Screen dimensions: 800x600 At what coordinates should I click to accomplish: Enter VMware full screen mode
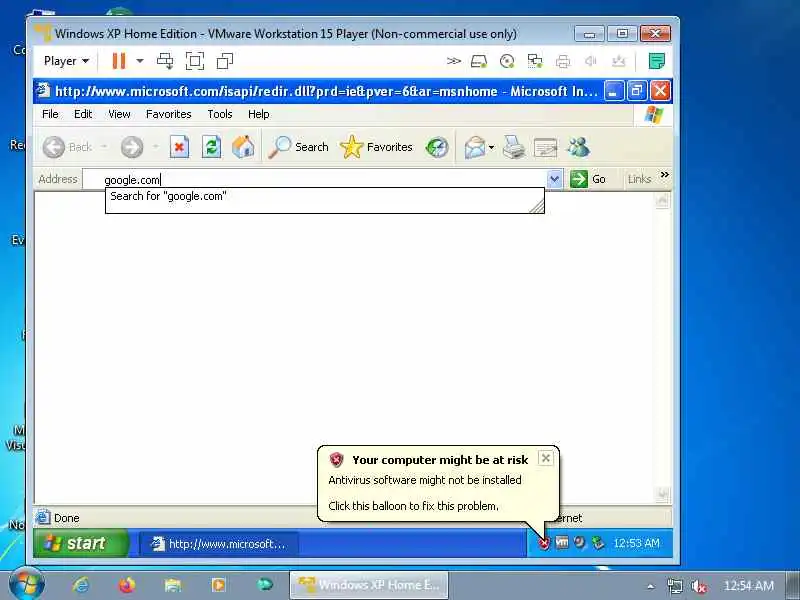pyautogui.click(x=195, y=61)
